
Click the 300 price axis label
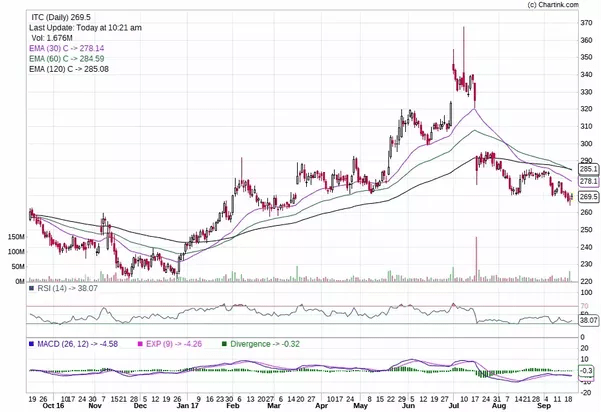(586, 144)
